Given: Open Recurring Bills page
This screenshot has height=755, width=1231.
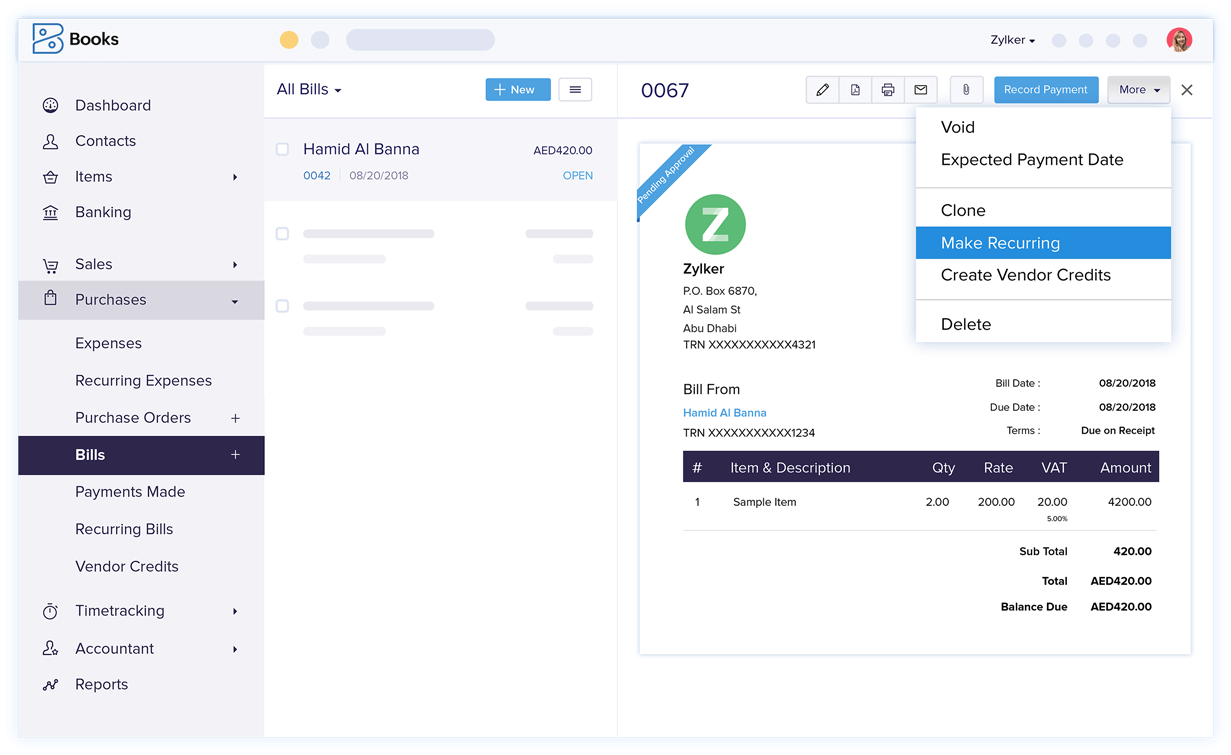Looking at the screenshot, I should (x=124, y=529).
